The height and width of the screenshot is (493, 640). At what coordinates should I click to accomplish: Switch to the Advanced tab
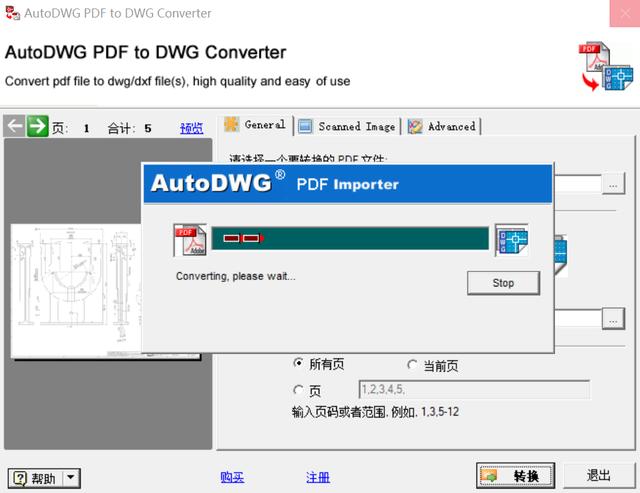pyautogui.click(x=443, y=127)
